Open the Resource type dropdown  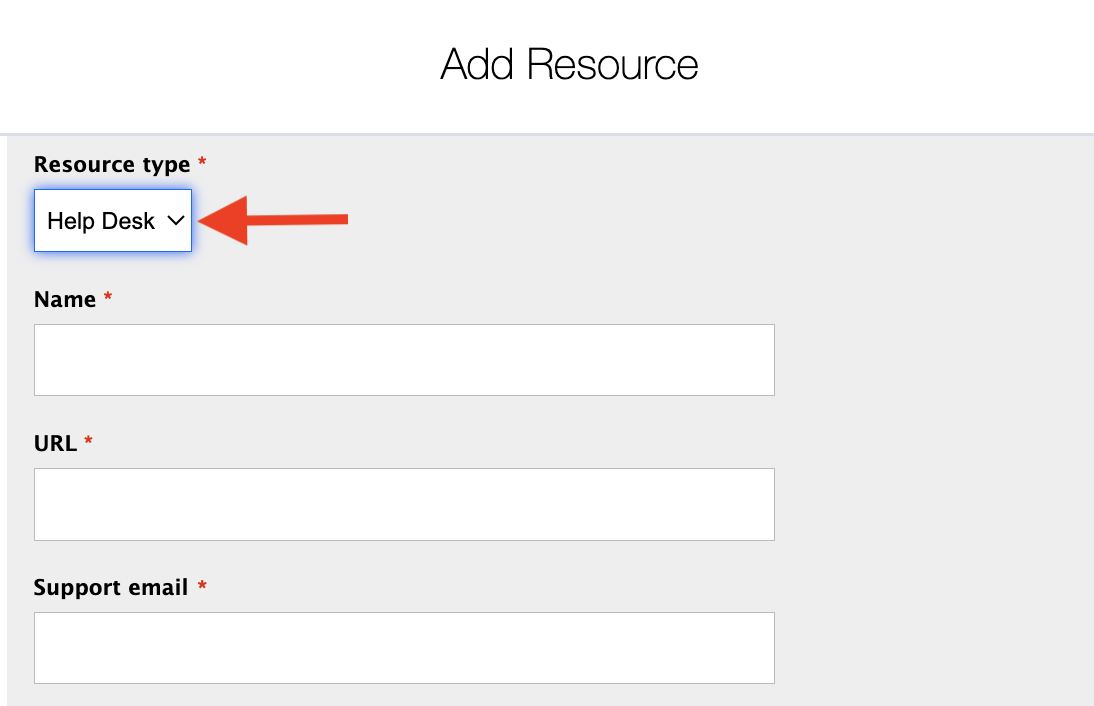(113, 221)
